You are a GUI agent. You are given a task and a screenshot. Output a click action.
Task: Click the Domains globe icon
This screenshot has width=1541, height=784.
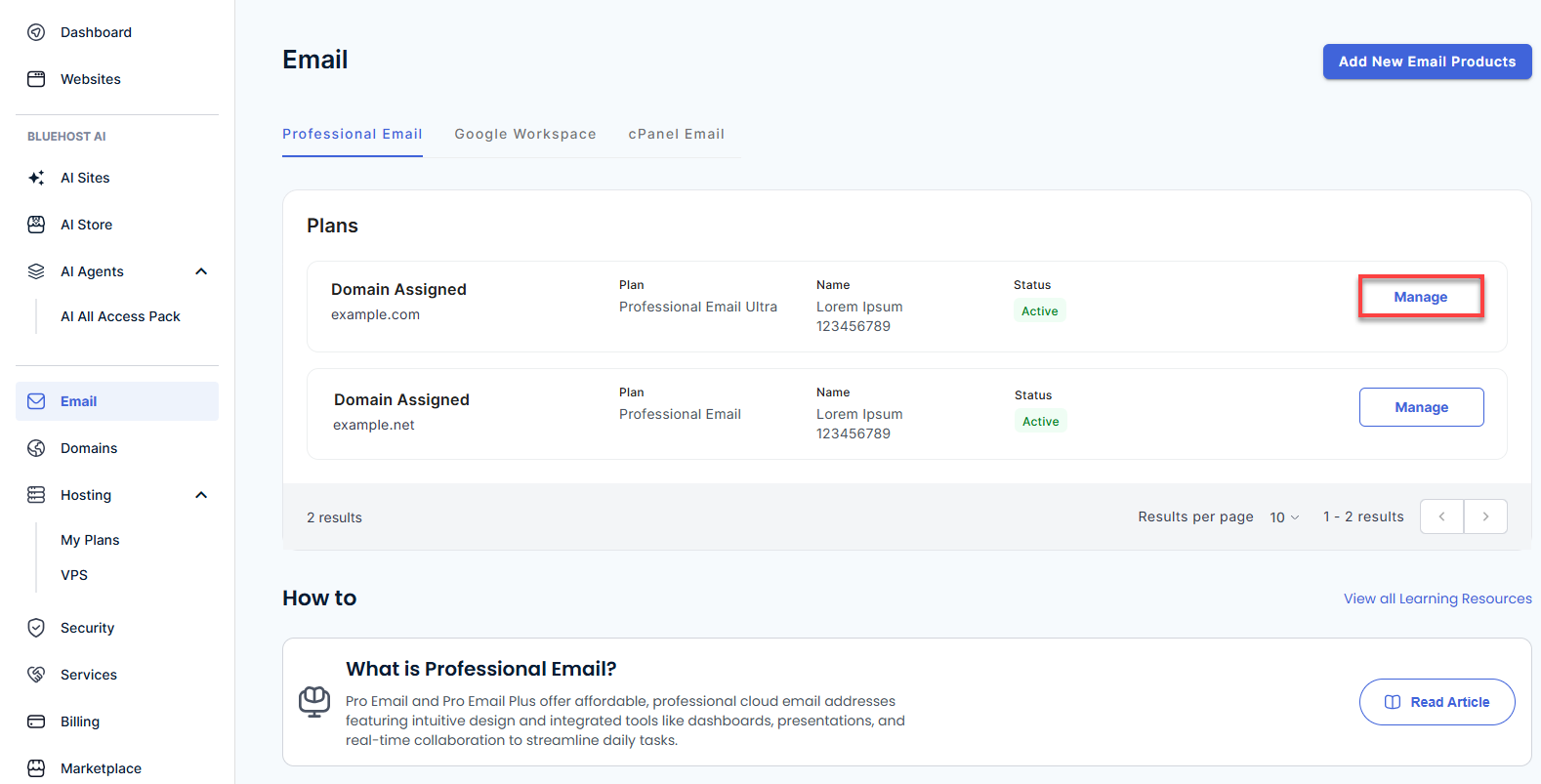(x=36, y=448)
